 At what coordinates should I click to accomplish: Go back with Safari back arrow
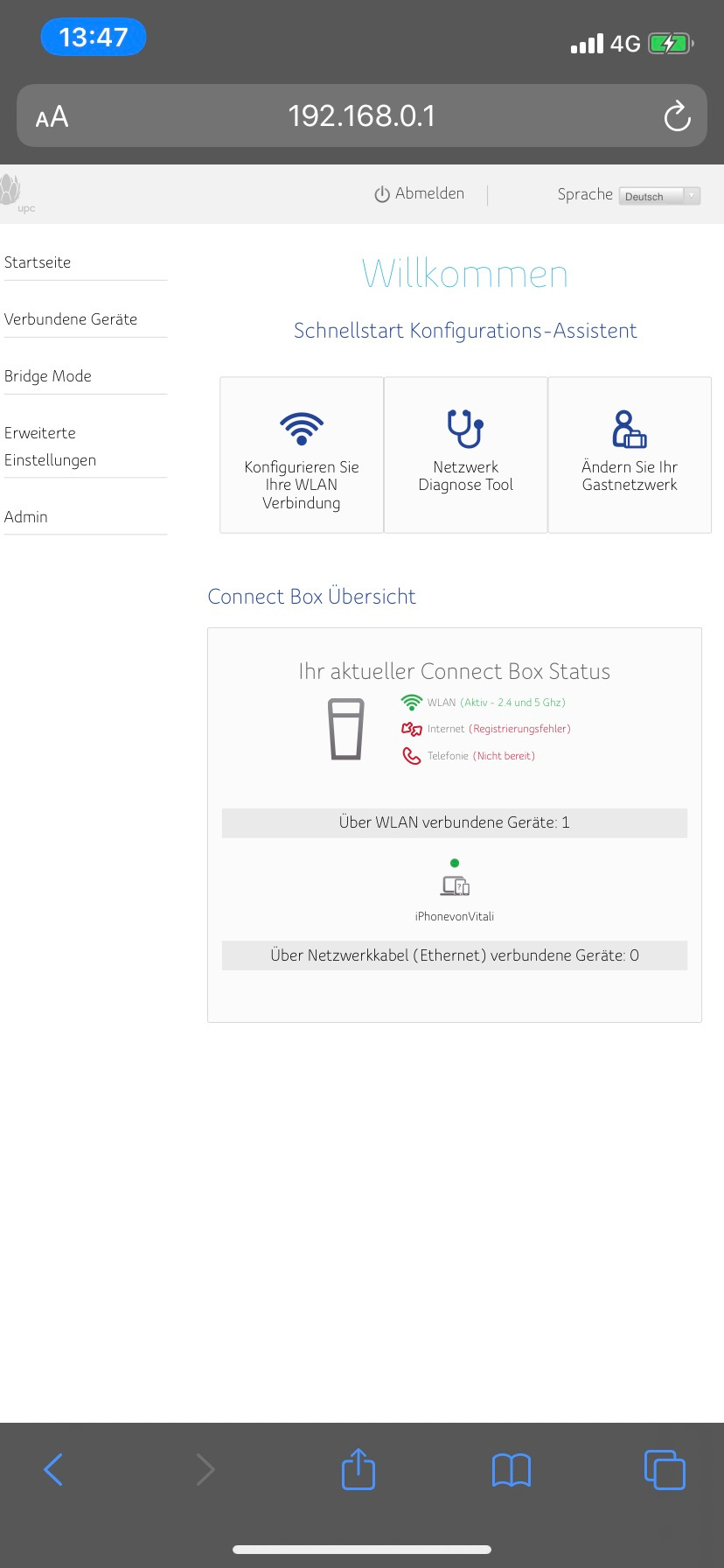point(53,1469)
